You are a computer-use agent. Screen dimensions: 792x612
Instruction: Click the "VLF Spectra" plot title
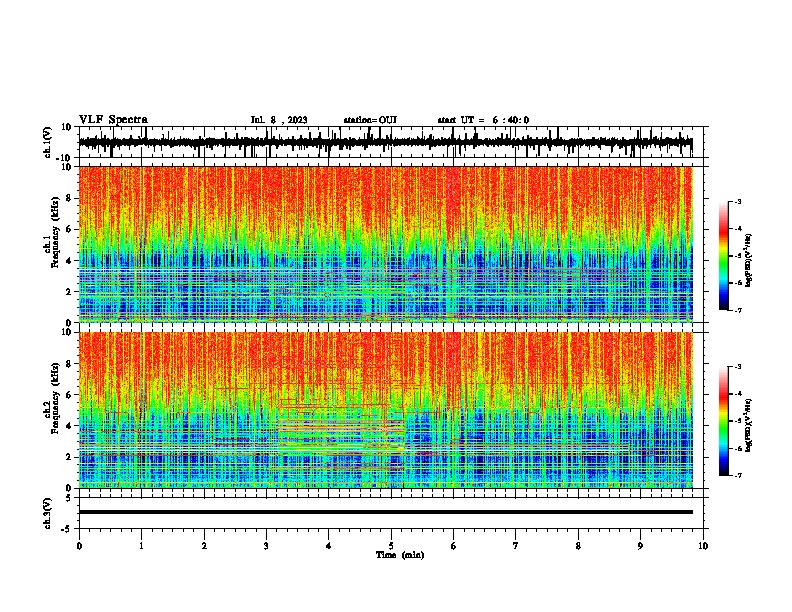[x=113, y=120]
